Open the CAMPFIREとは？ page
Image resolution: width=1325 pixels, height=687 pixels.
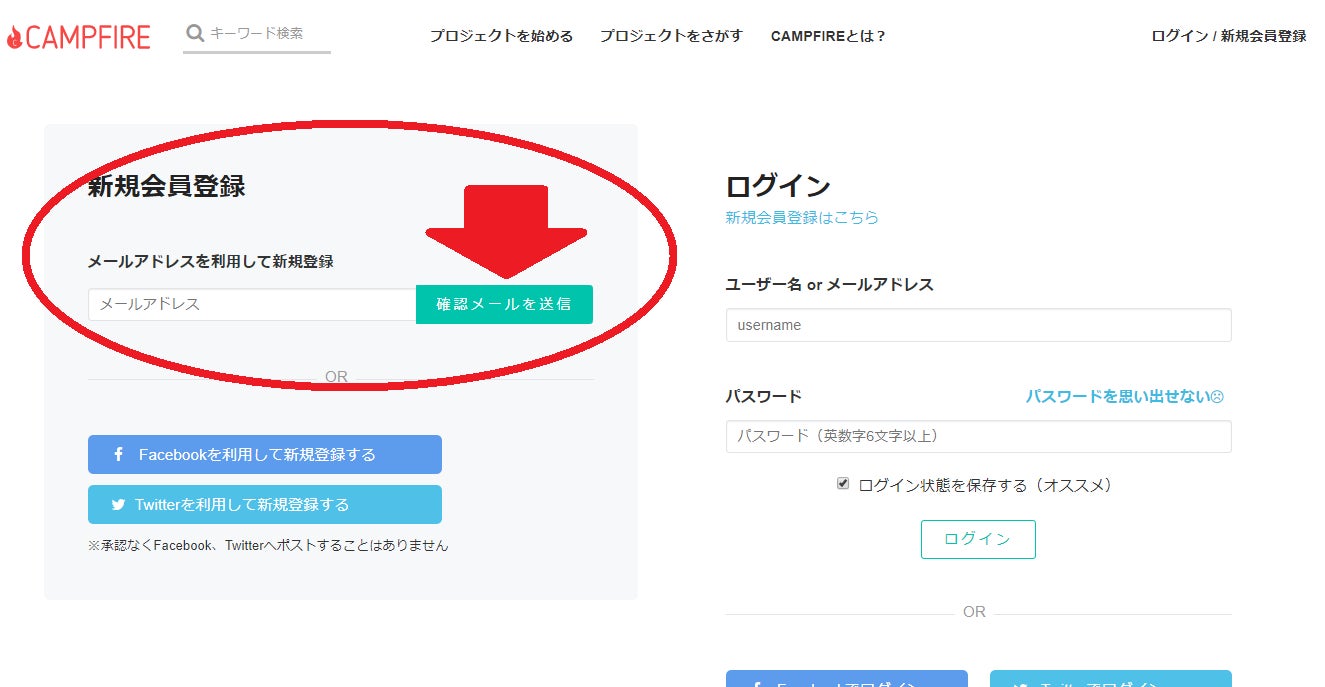point(828,36)
